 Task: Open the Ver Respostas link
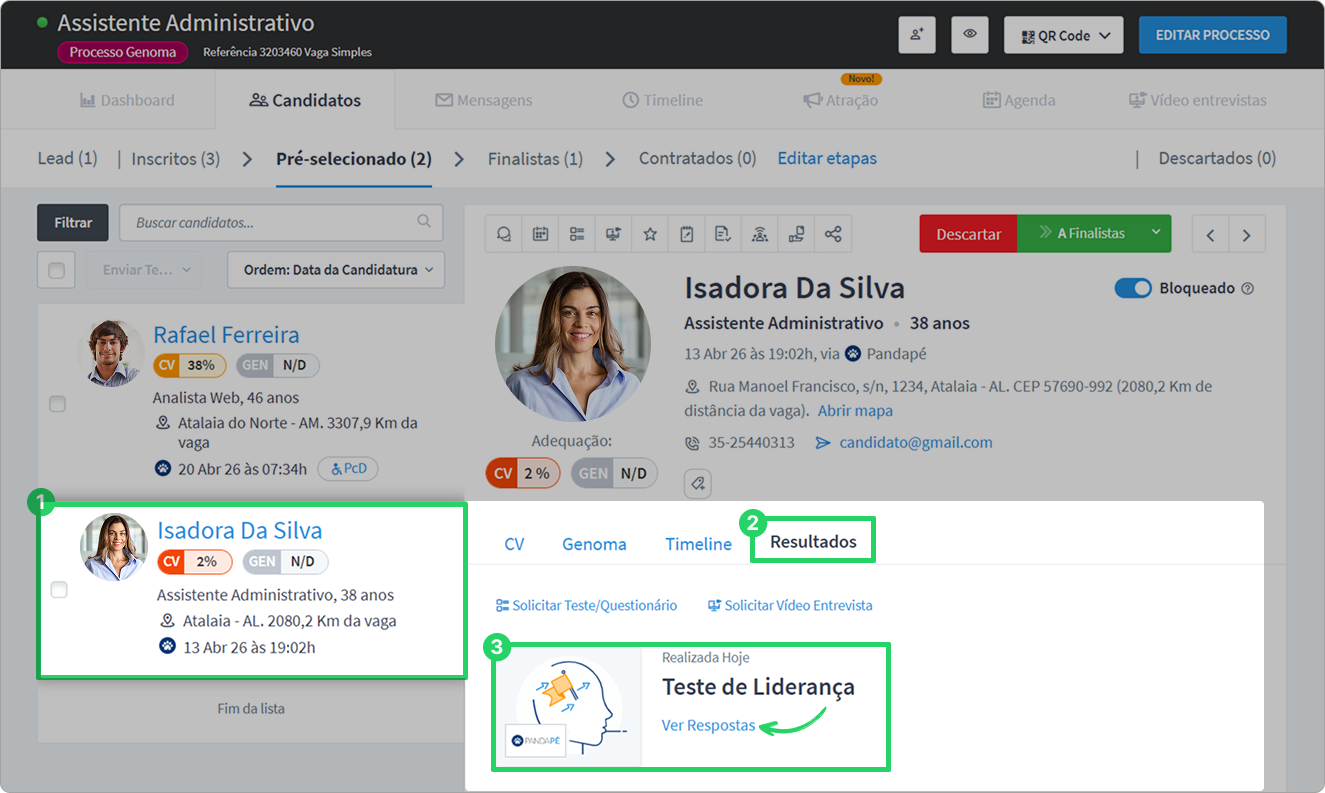coord(709,725)
